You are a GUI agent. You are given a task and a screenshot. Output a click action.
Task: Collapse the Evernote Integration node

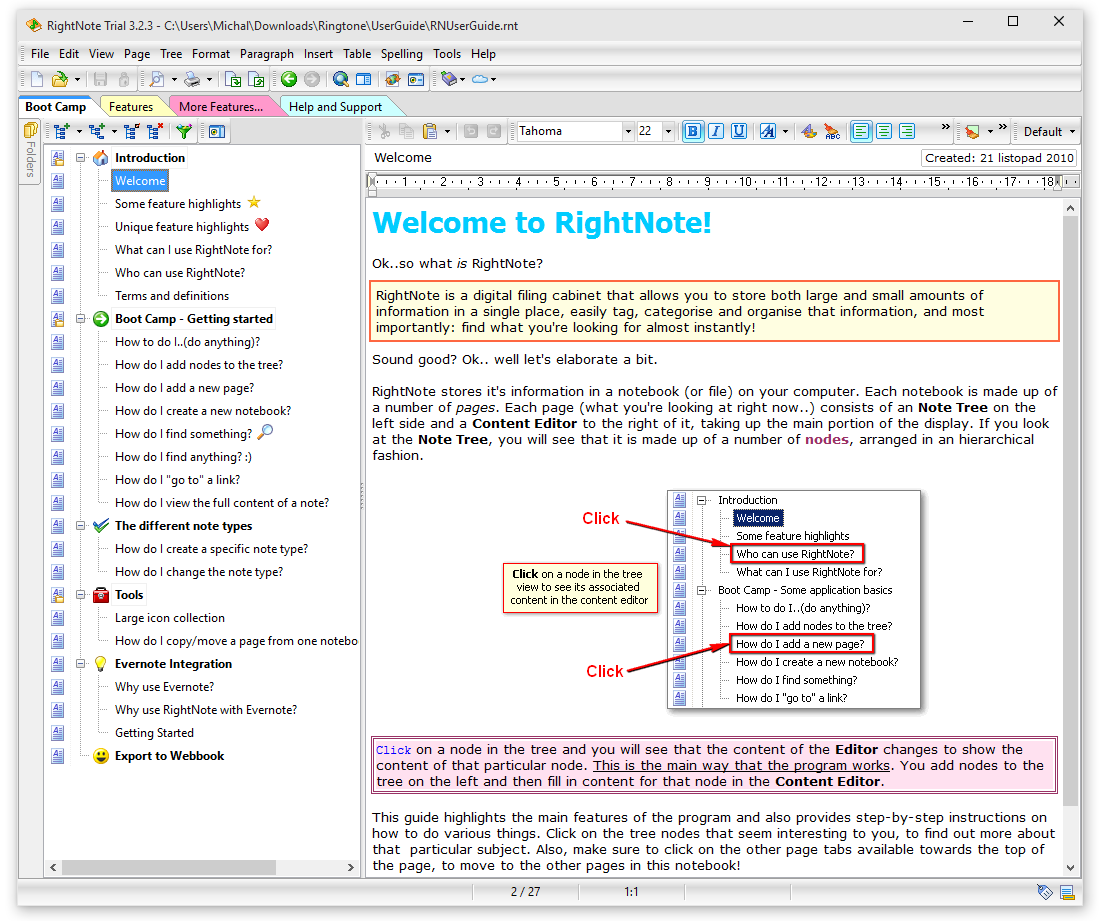[x=81, y=664]
